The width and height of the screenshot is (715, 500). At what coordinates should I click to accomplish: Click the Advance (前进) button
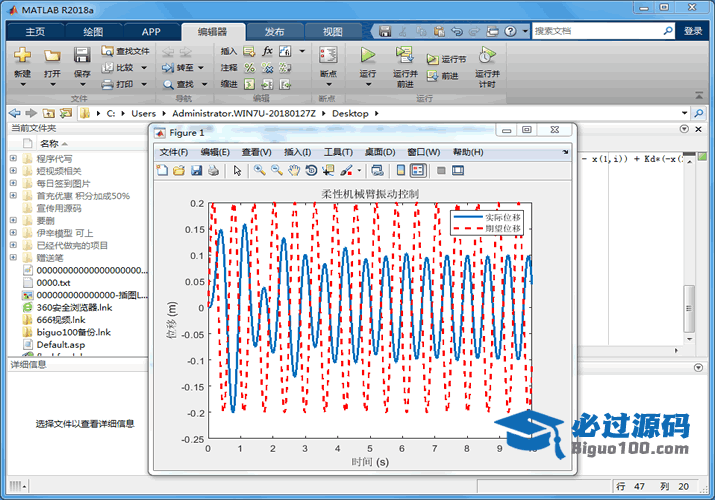pos(442,76)
